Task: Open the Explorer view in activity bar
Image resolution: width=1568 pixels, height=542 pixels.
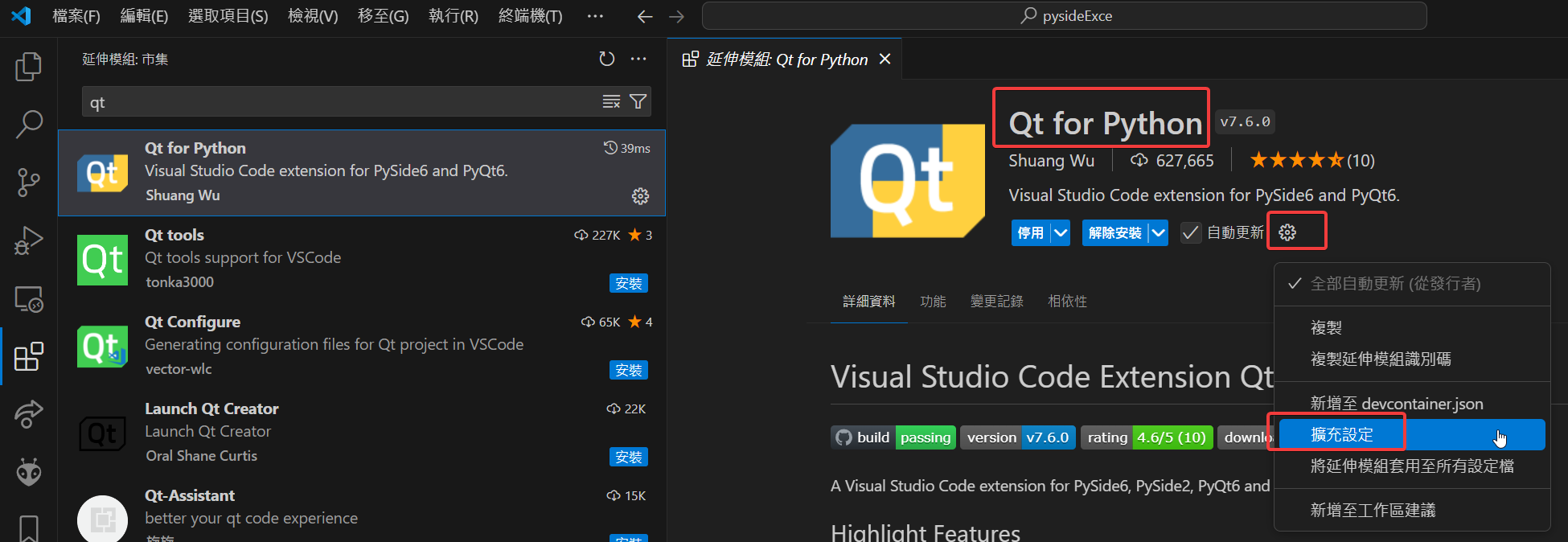Action: point(29,67)
